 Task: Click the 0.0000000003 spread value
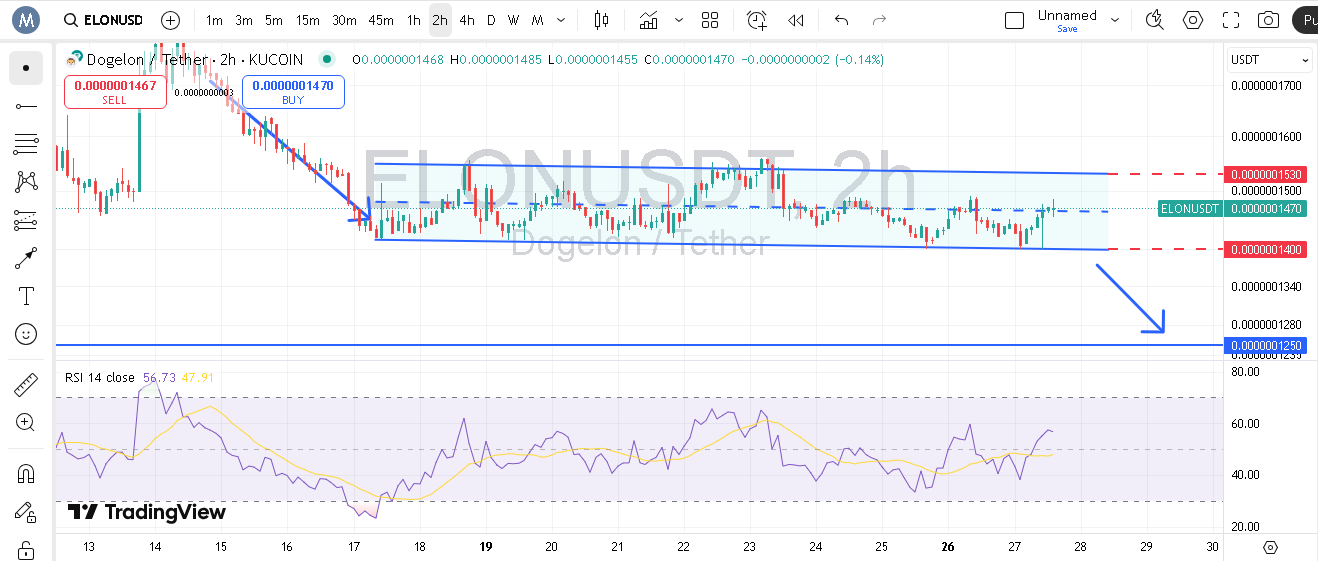[x=204, y=92]
